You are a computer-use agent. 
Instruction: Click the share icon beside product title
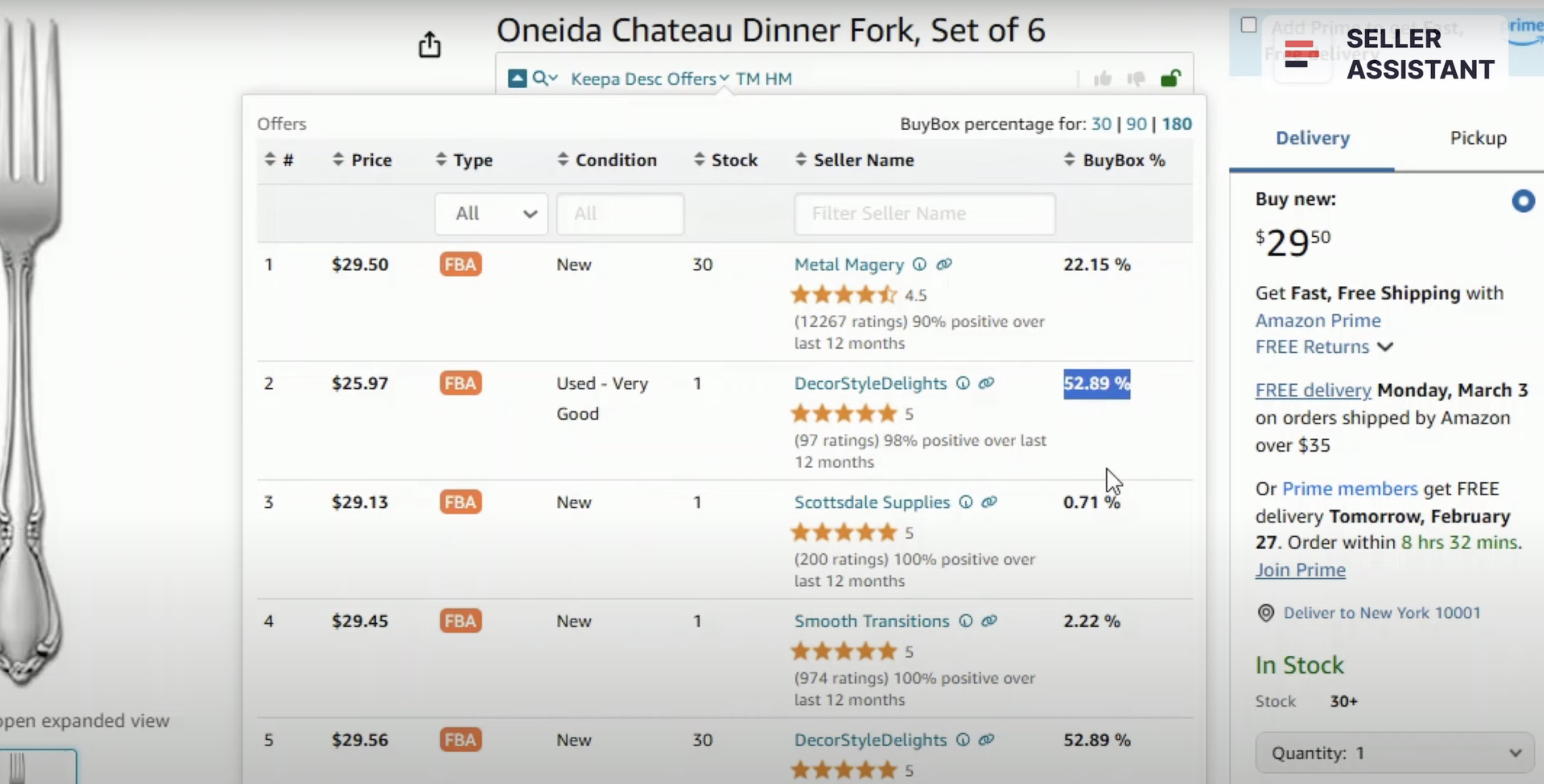coord(429,45)
